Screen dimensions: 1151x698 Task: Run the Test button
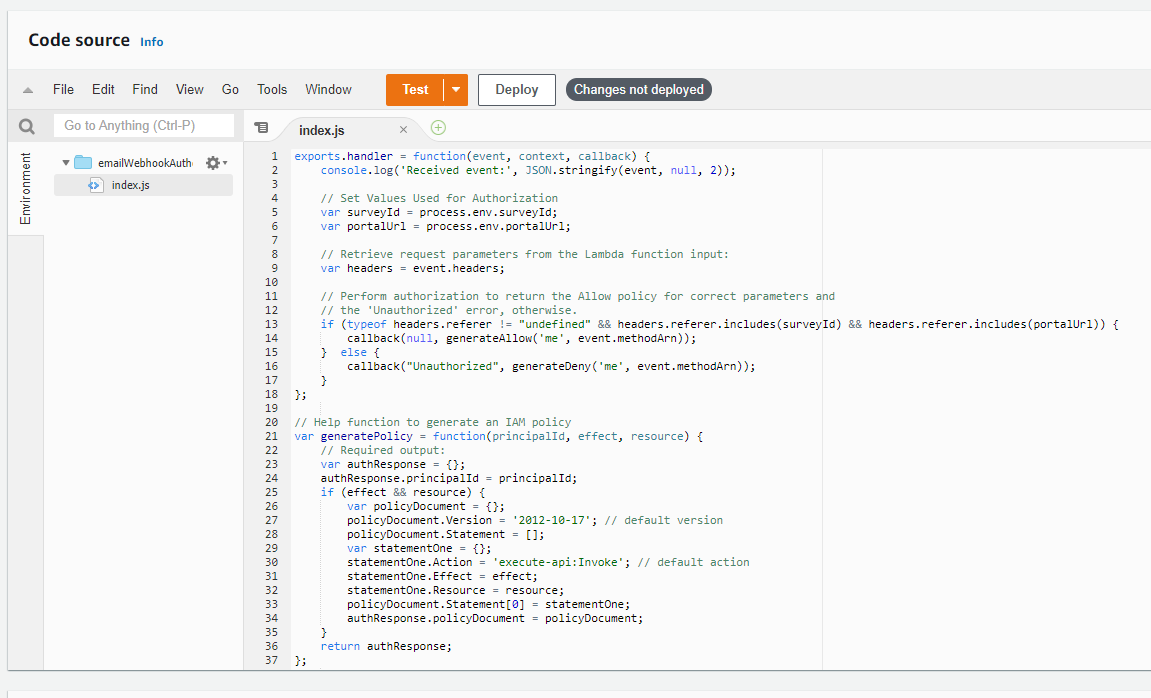coord(414,89)
